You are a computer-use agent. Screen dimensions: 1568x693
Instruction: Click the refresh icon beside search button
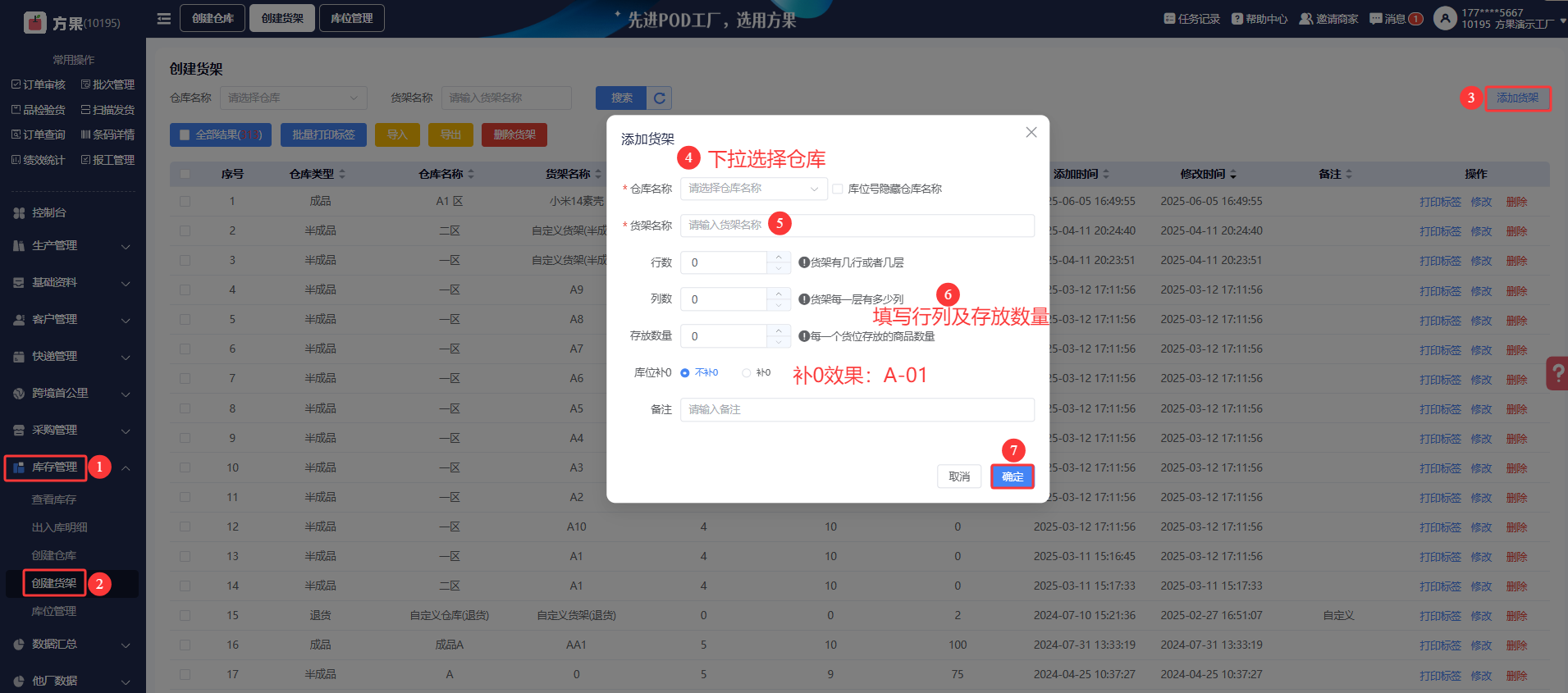coord(660,98)
